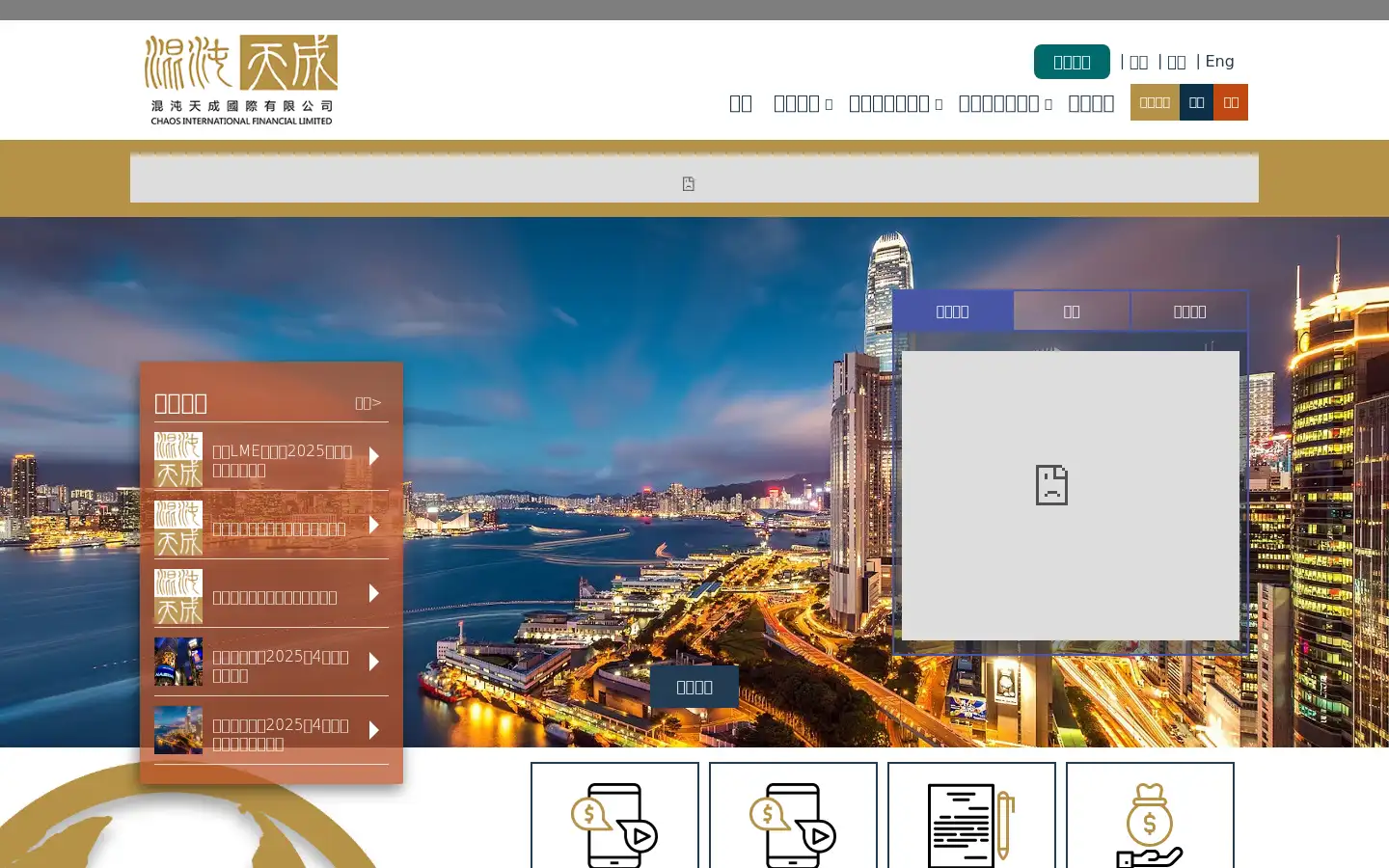1389x868 pixels.
Task: Select the middle tab of the chart widget
Action: point(1072,312)
